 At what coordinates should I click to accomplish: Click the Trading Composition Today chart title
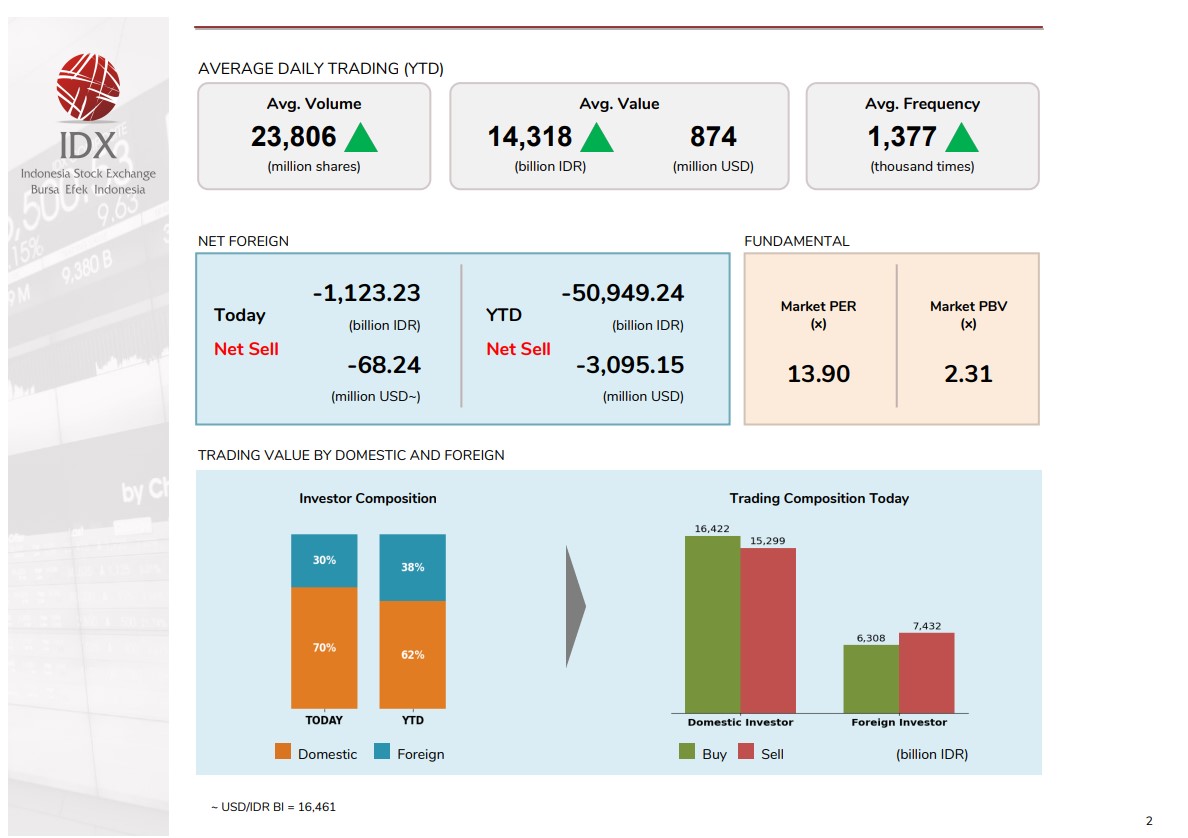tap(819, 499)
